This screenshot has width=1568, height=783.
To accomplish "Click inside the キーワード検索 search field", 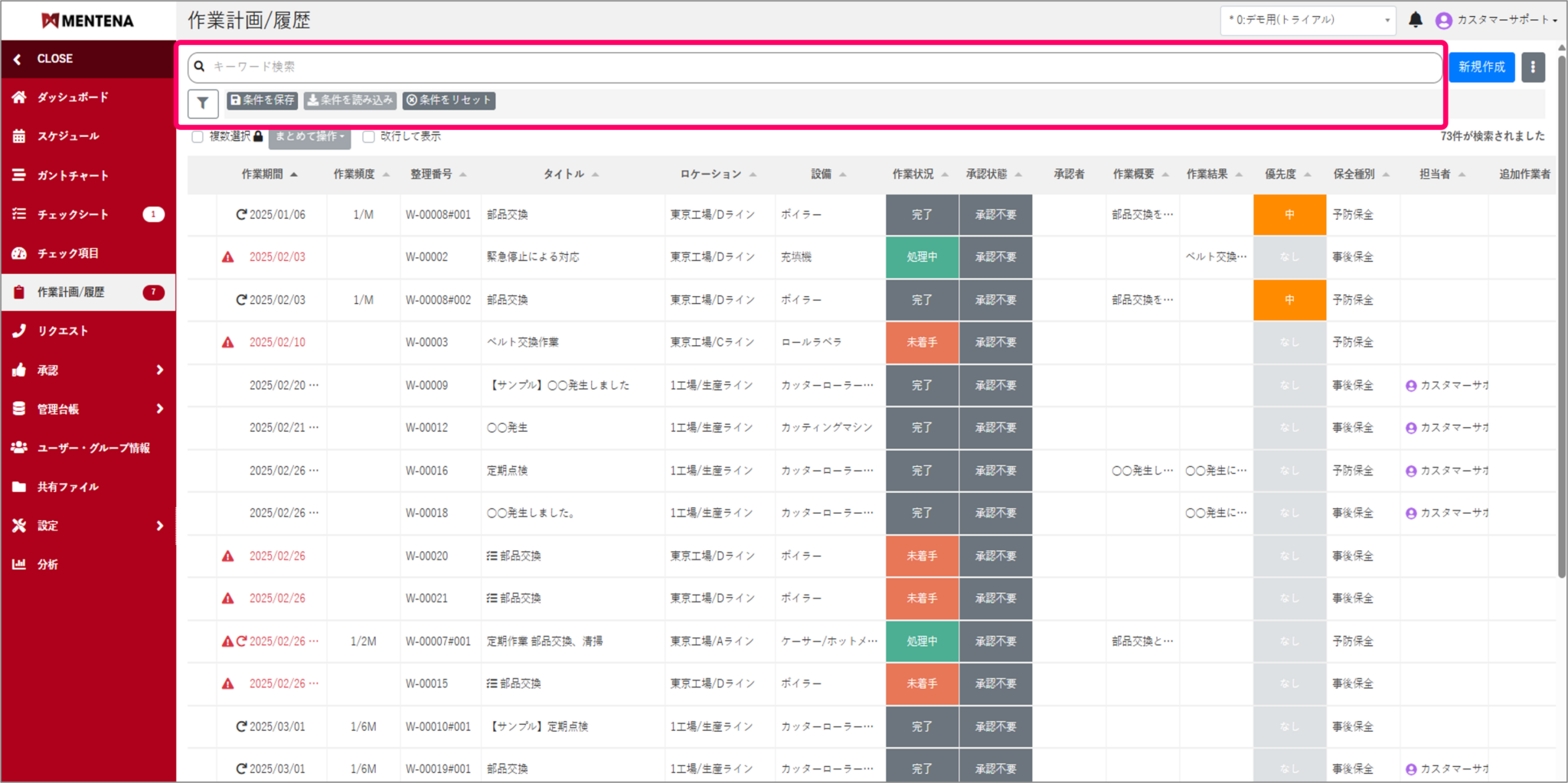I will click(536, 67).
